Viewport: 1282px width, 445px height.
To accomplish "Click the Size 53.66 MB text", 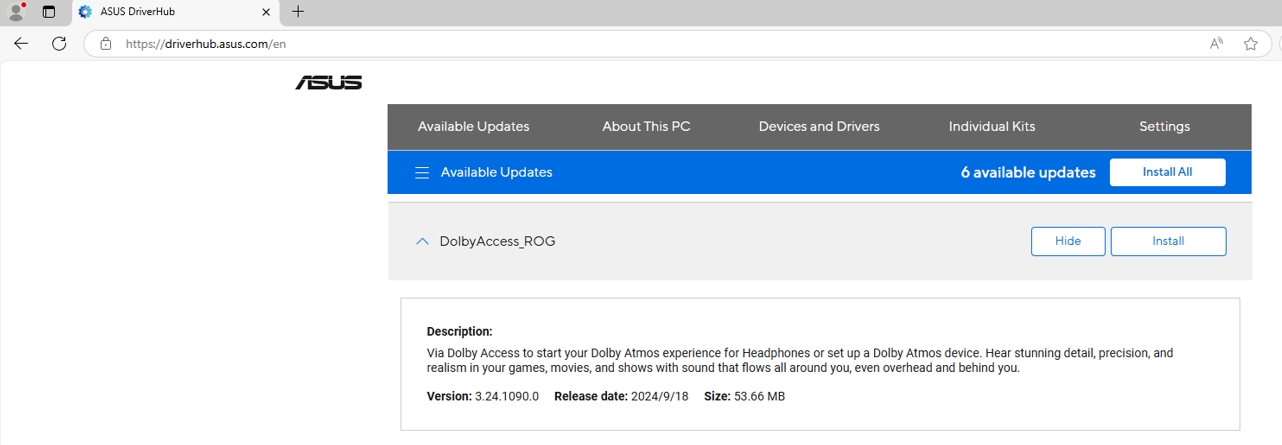I will [744, 396].
